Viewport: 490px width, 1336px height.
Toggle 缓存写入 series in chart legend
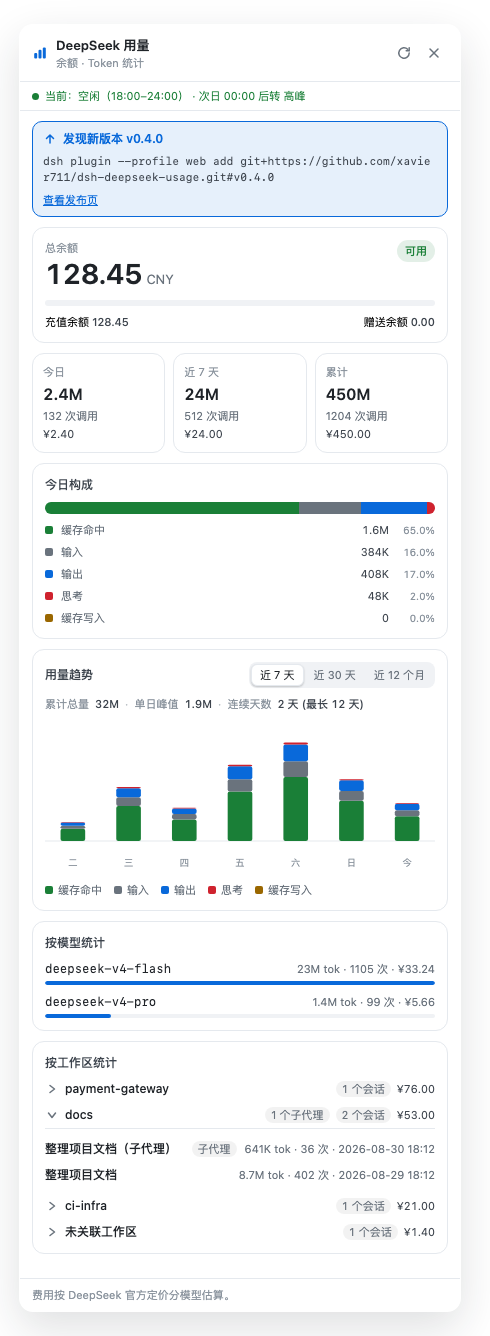click(x=283, y=889)
